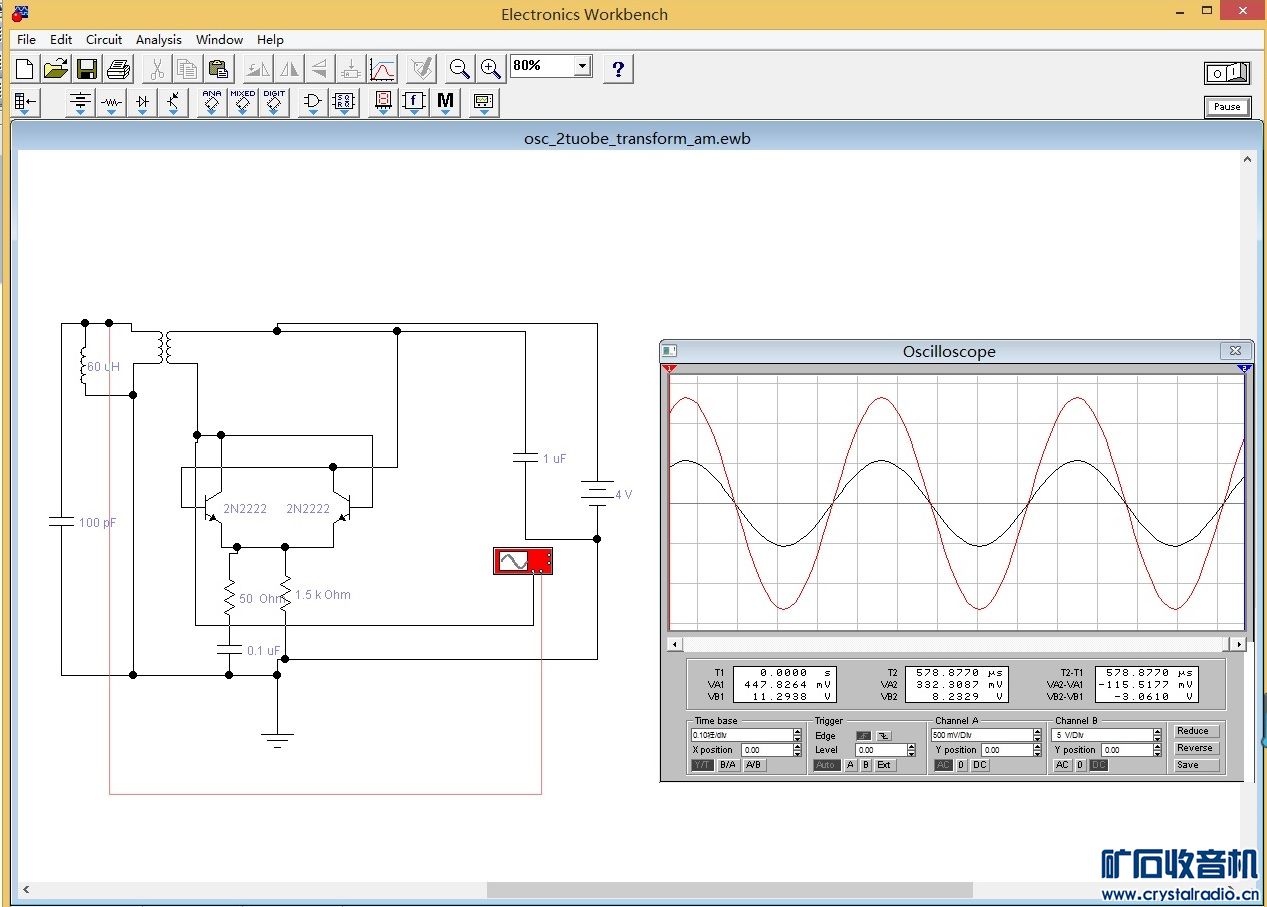Open the Instruments parts bin
This screenshot has height=907, width=1267.
(x=483, y=102)
